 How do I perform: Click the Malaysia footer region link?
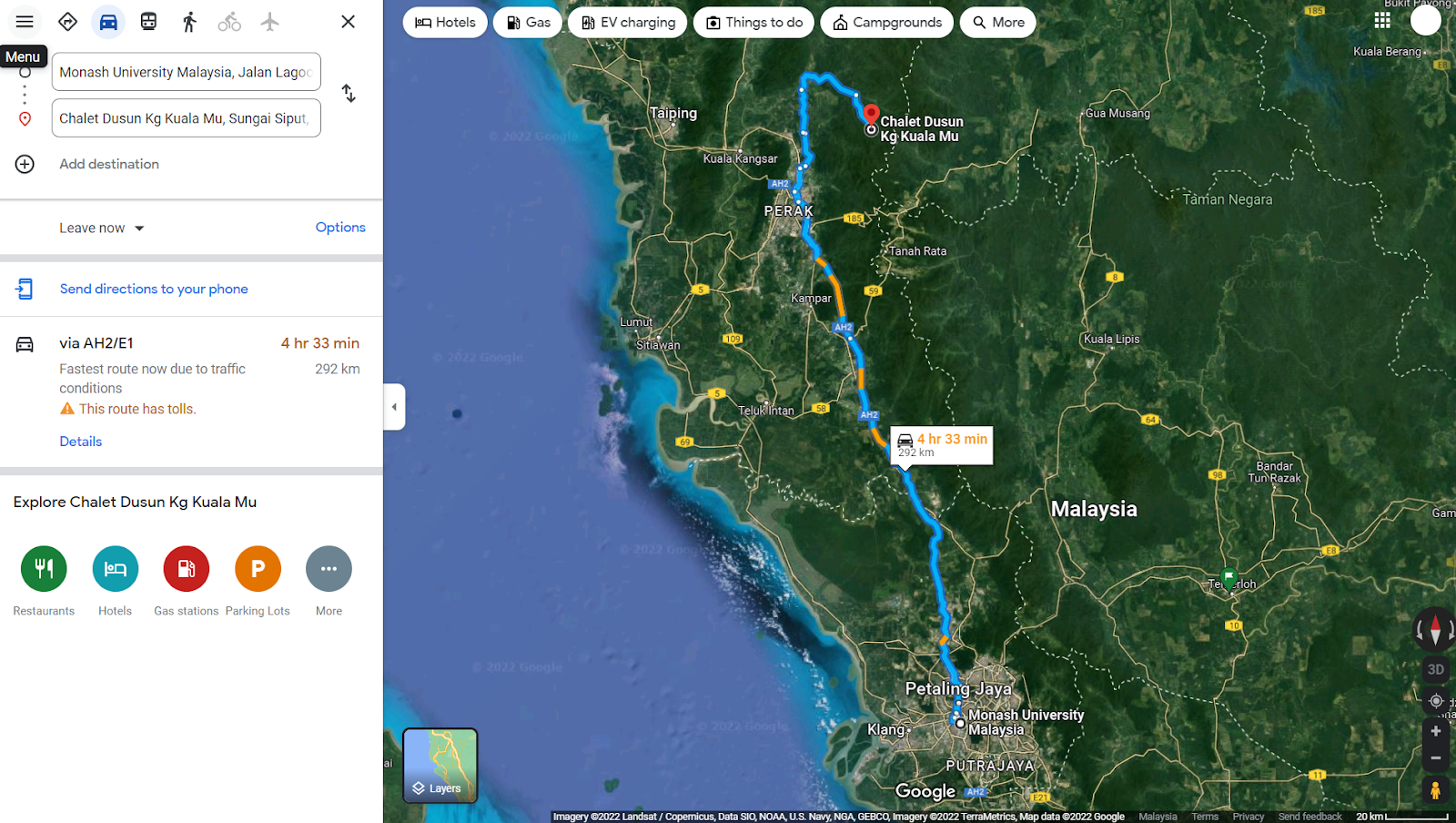pyautogui.click(x=1158, y=817)
